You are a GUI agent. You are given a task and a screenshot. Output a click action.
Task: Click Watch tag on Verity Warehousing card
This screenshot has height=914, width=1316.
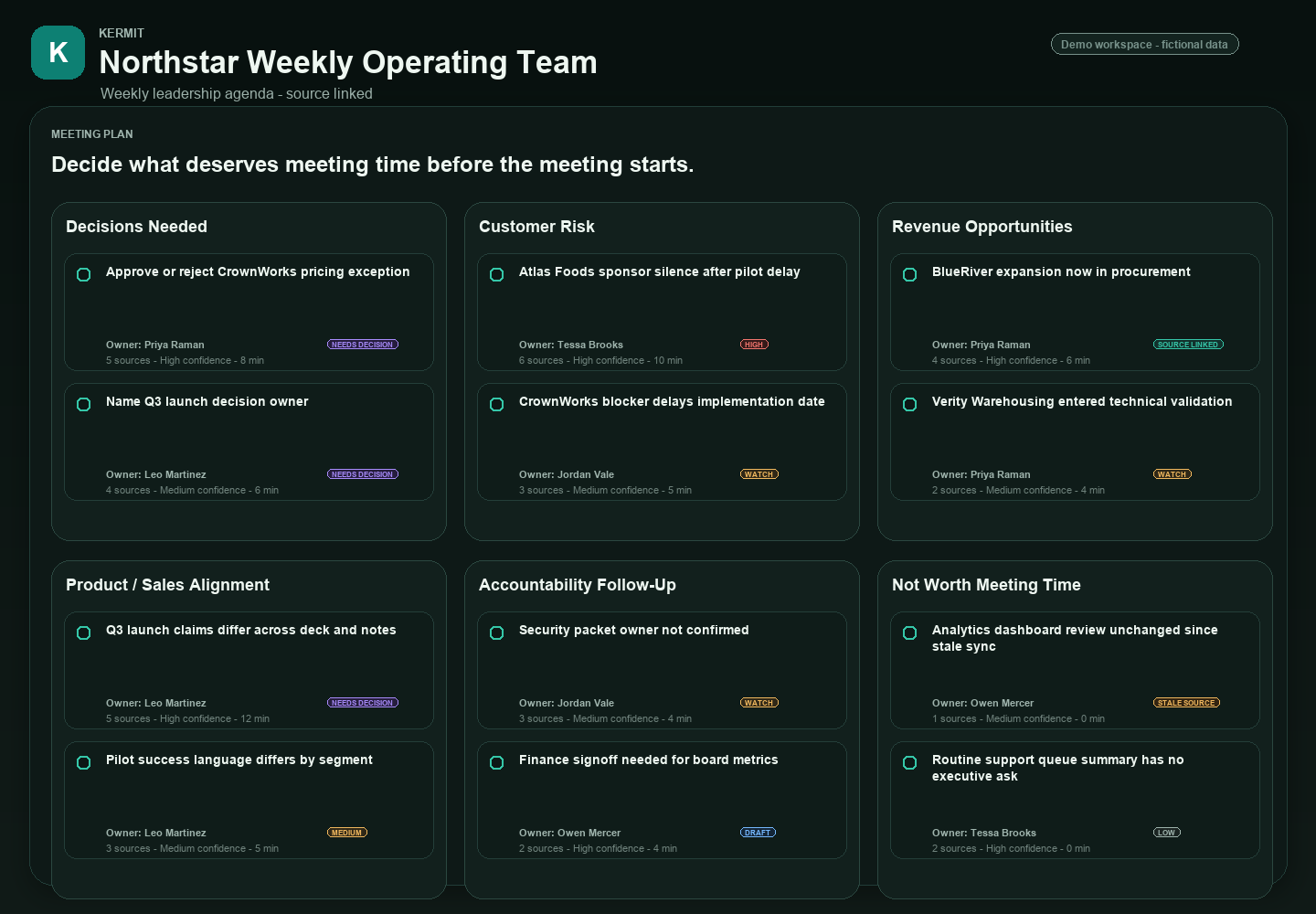pyautogui.click(x=1173, y=474)
